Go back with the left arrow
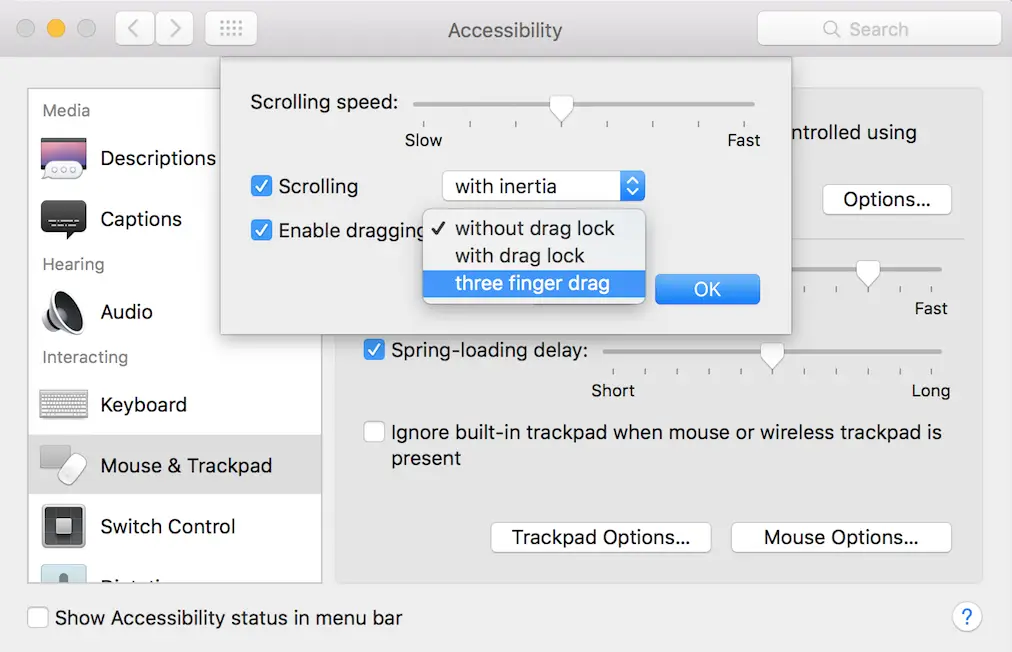 pyautogui.click(x=134, y=28)
